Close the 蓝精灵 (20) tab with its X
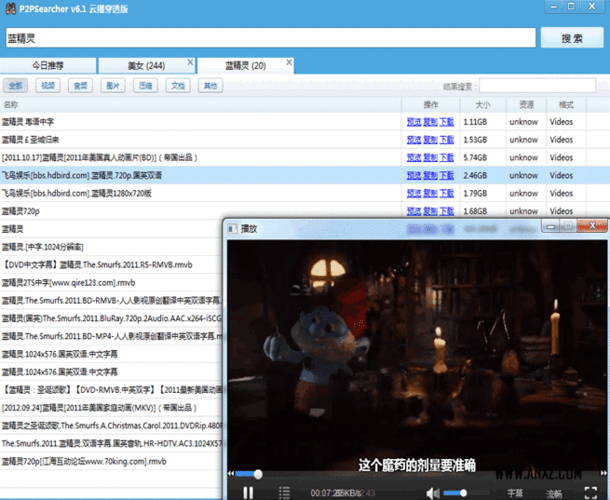Screen dimensions: 610x500 point(289,62)
